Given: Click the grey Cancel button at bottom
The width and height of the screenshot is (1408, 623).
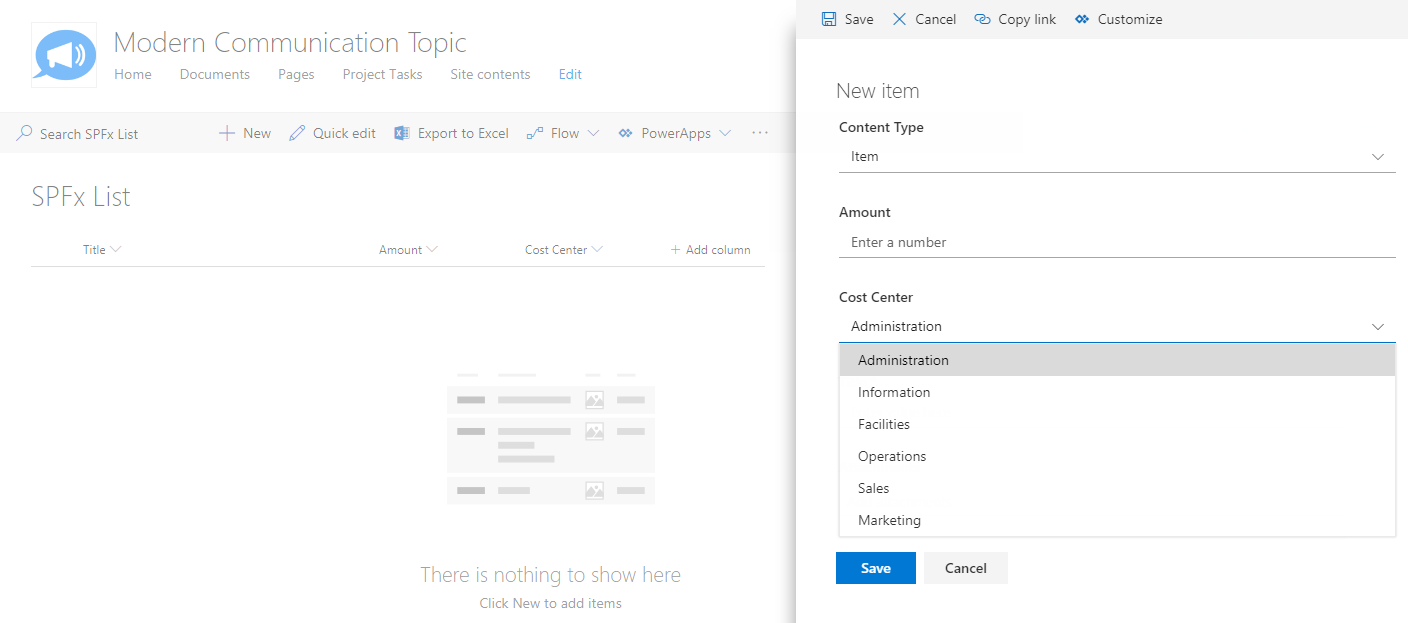Looking at the screenshot, I should [x=965, y=568].
